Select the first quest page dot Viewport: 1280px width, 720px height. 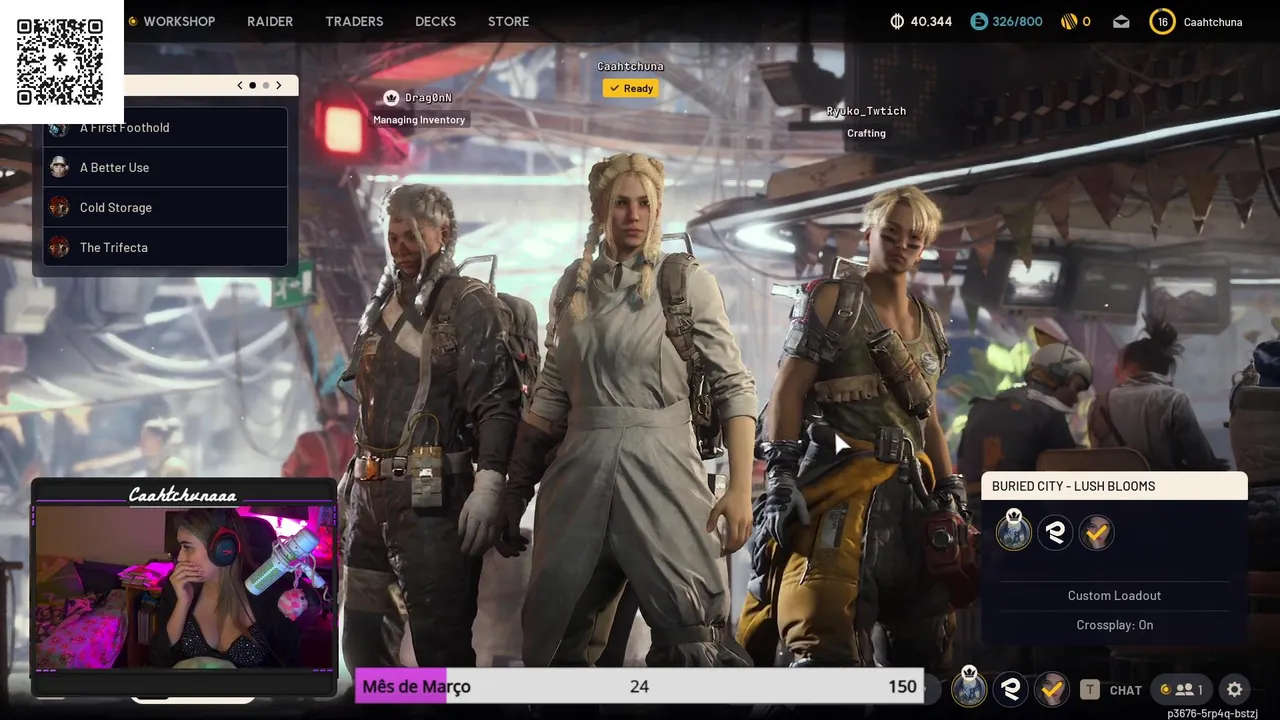(x=252, y=85)
